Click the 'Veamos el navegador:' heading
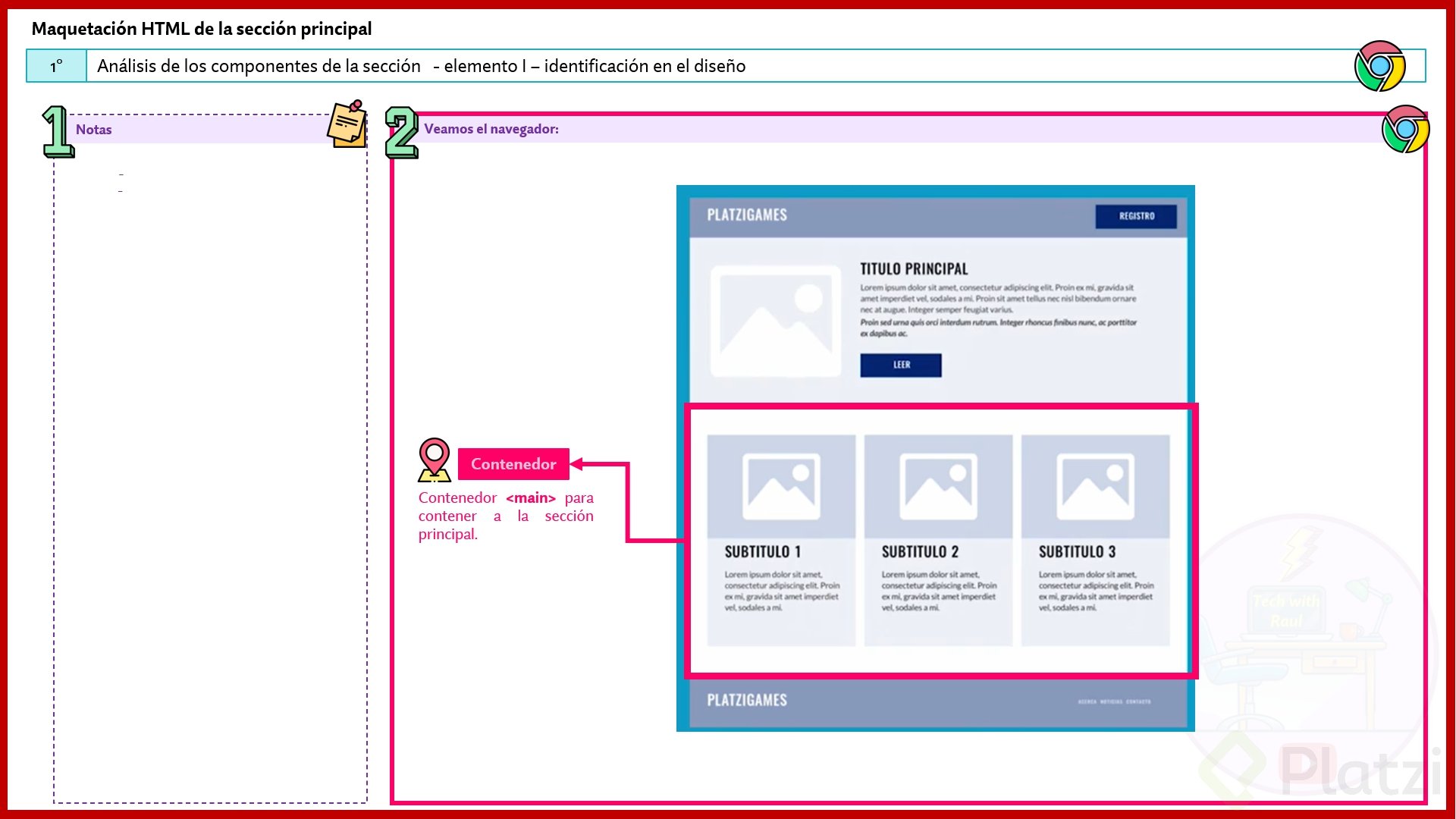This screenshot has height=819, width=1456. [x=491, y=129]
